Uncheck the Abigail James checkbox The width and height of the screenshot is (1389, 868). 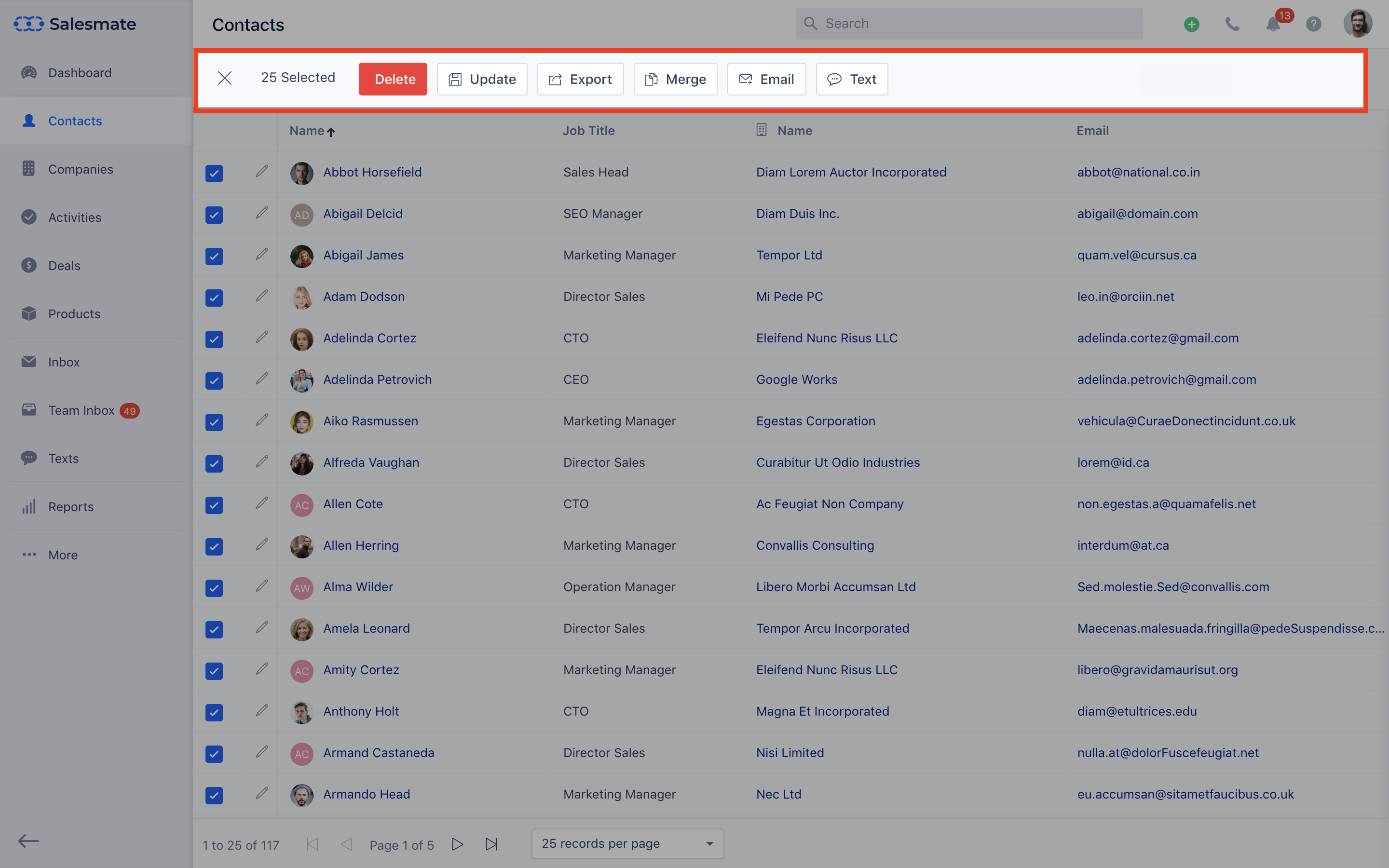pos(214,256)
